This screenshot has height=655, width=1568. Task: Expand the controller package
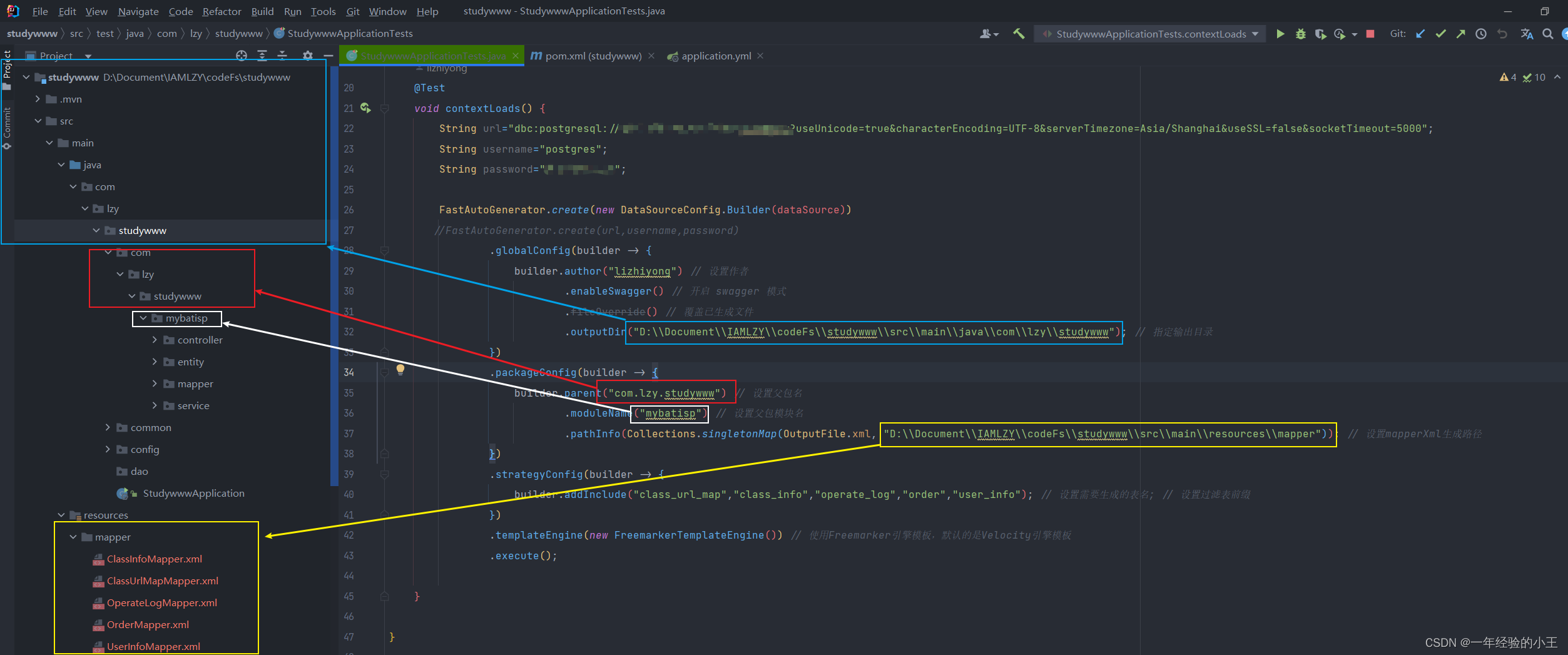point(155,340)
